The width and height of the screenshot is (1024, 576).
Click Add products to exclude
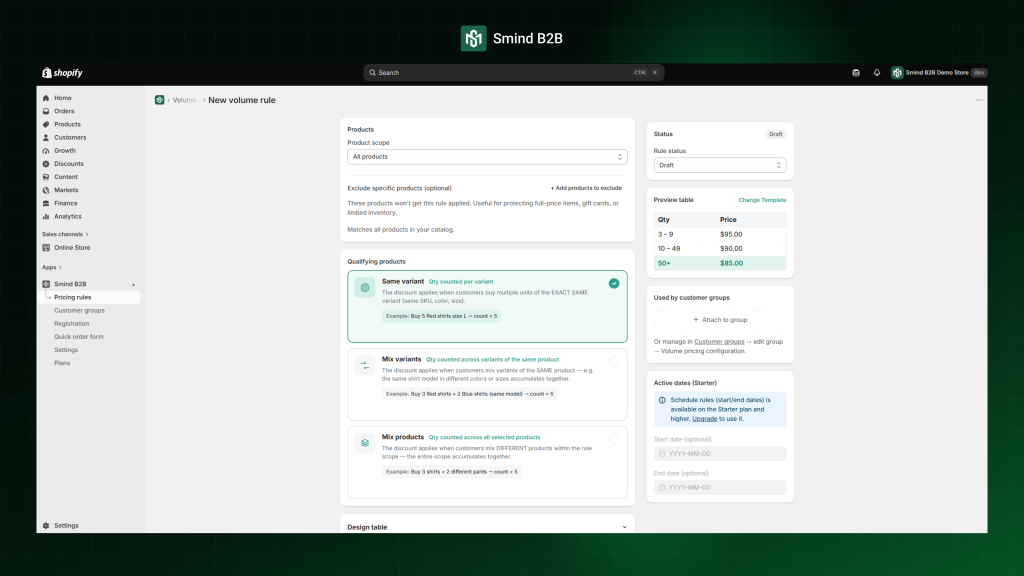click(x=586, y=188)
